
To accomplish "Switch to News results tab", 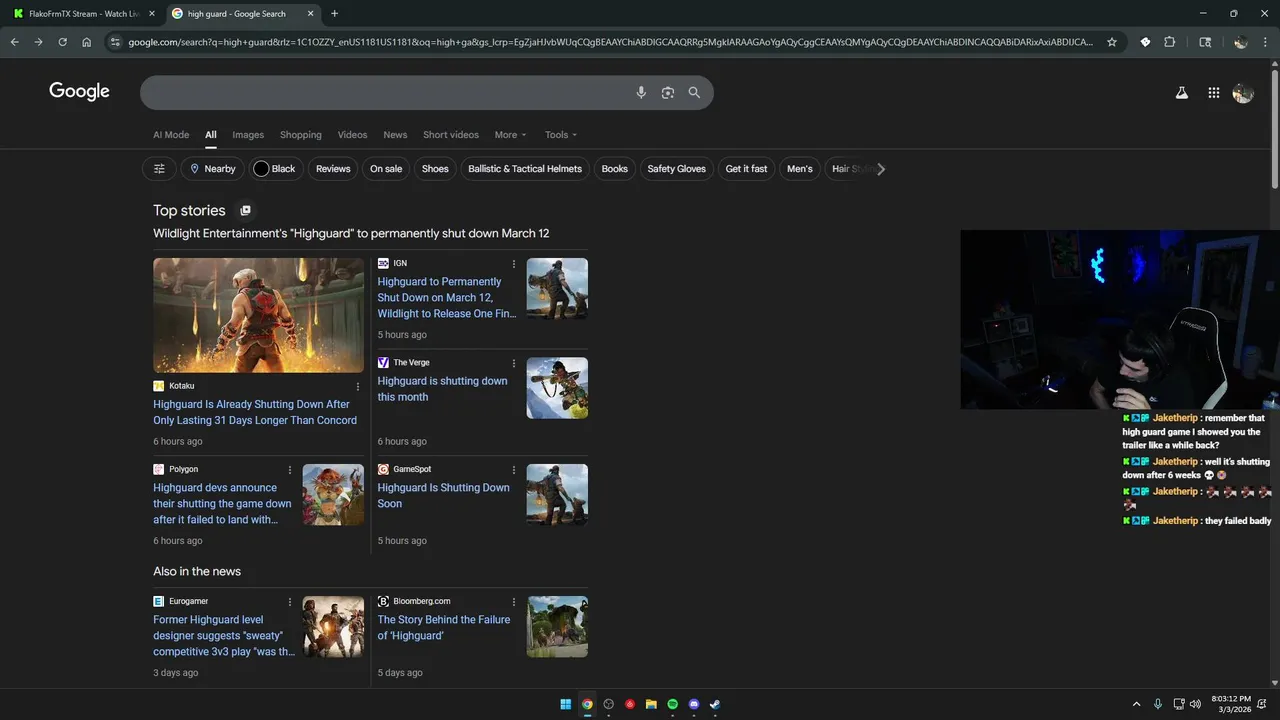I will (395, 135).
